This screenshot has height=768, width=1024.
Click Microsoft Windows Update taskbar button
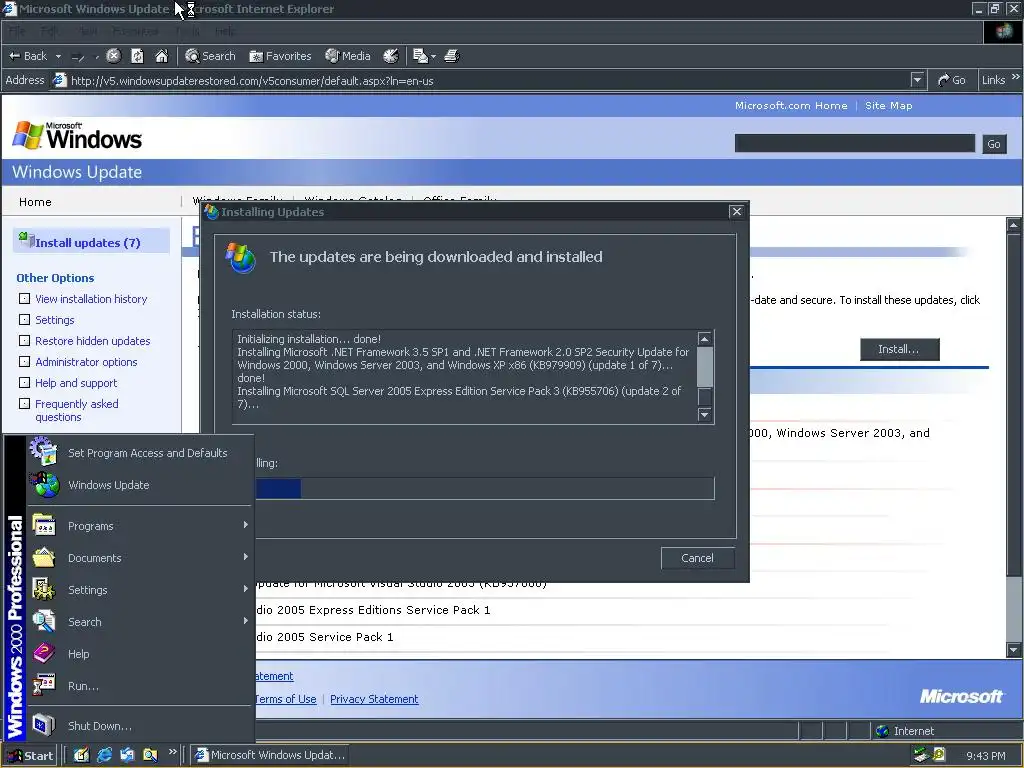[x=270, y=755]
